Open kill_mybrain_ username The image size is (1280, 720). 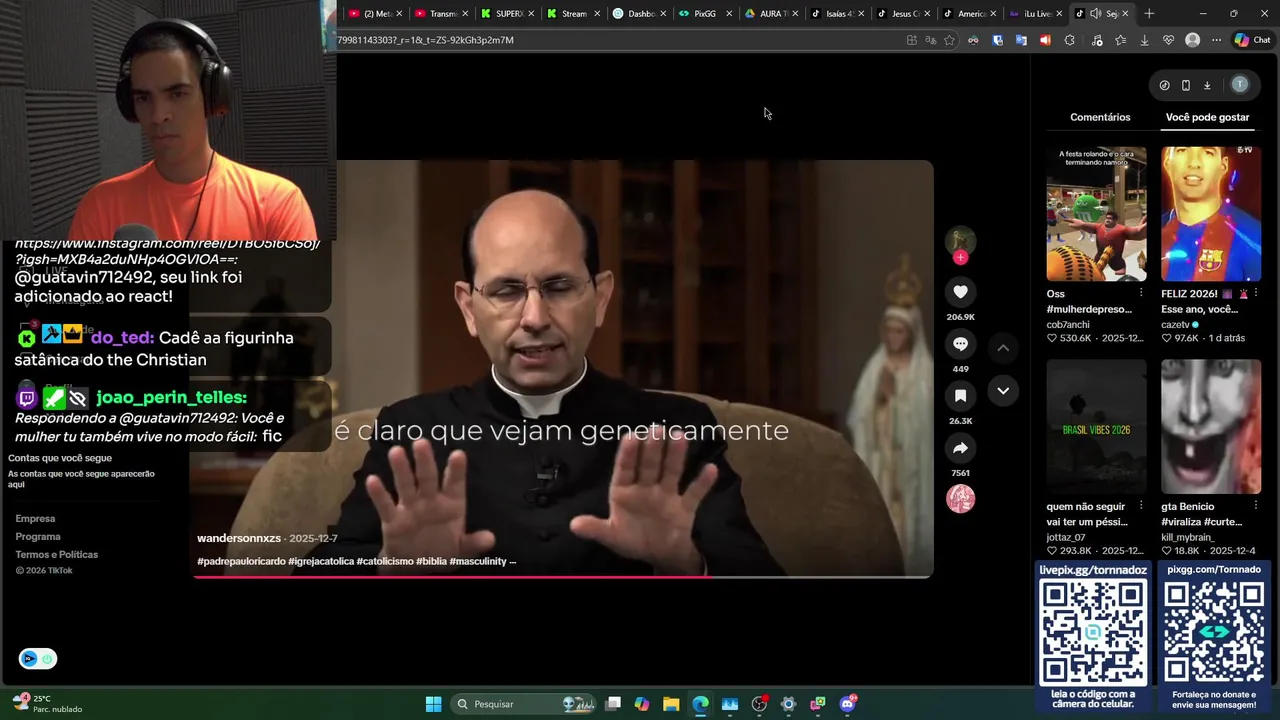pyautogui.click(x=1187, y=538)
